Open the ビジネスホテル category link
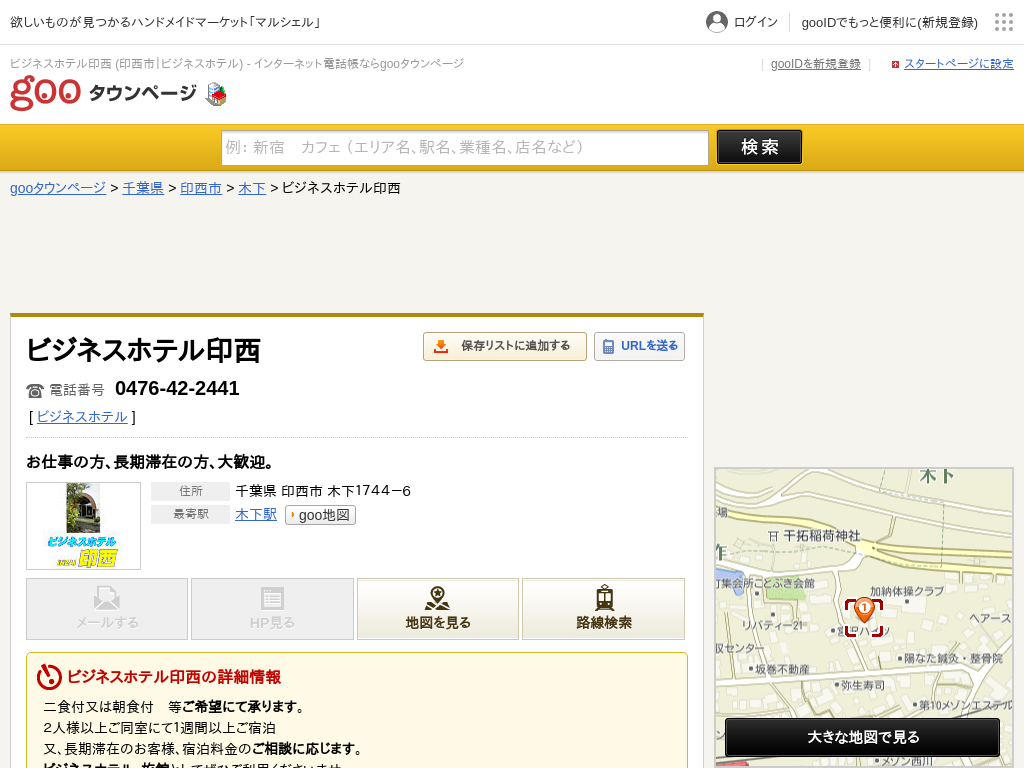This screenshot has height=768, width=1024. click(82, 417)
